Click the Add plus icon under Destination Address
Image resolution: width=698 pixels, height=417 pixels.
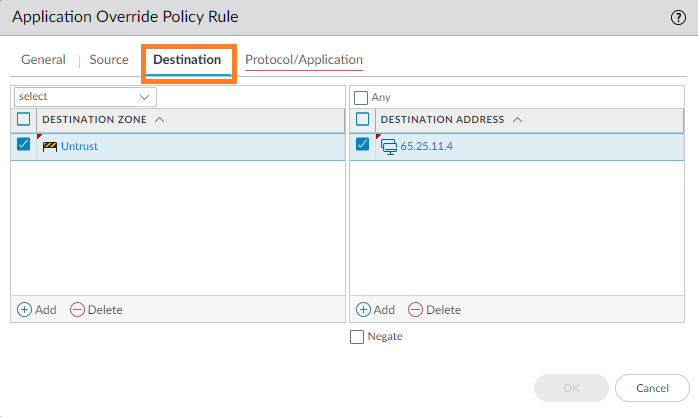[x=364, y=310]
